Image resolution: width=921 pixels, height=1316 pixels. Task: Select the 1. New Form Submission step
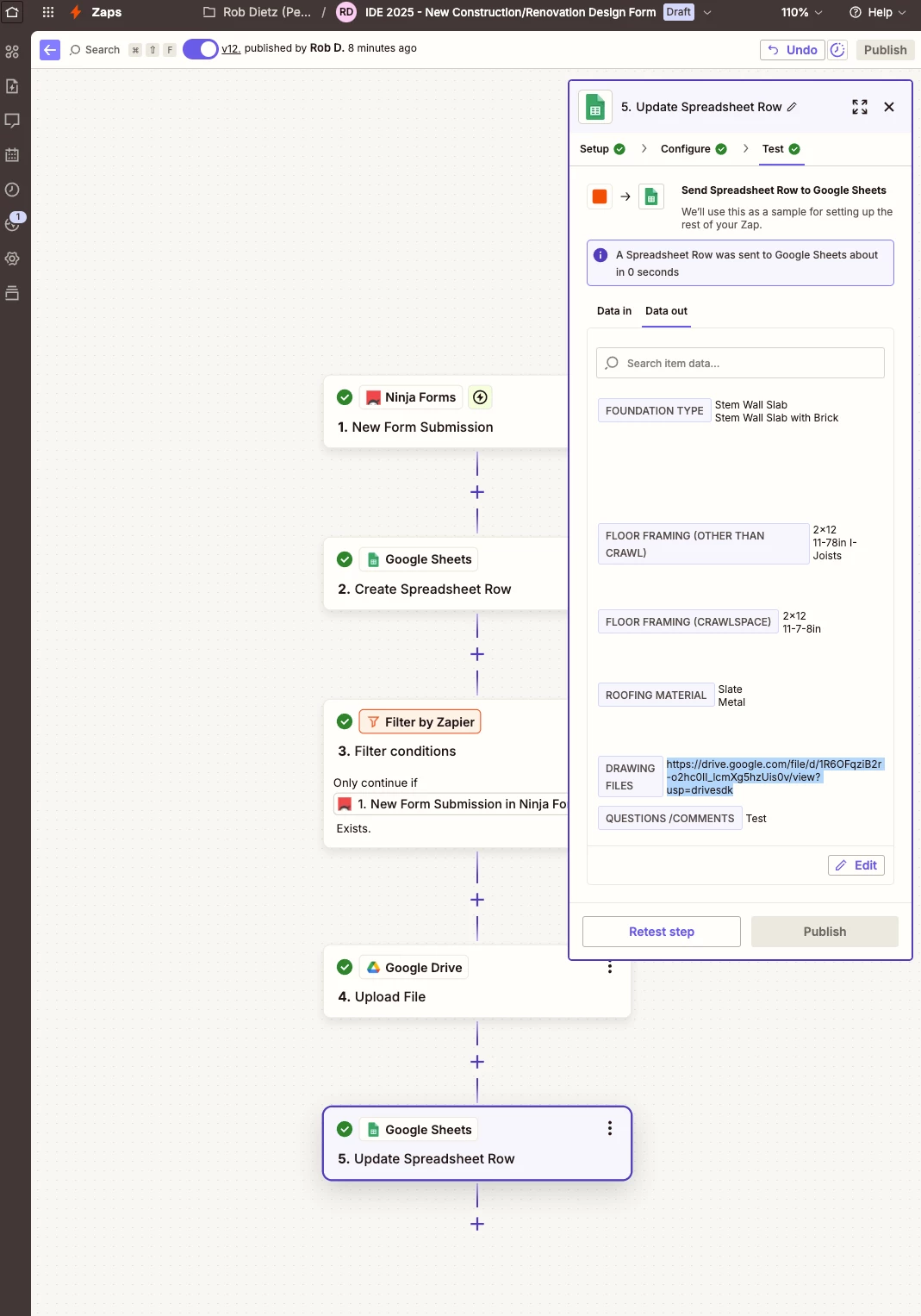pos(445,412)
